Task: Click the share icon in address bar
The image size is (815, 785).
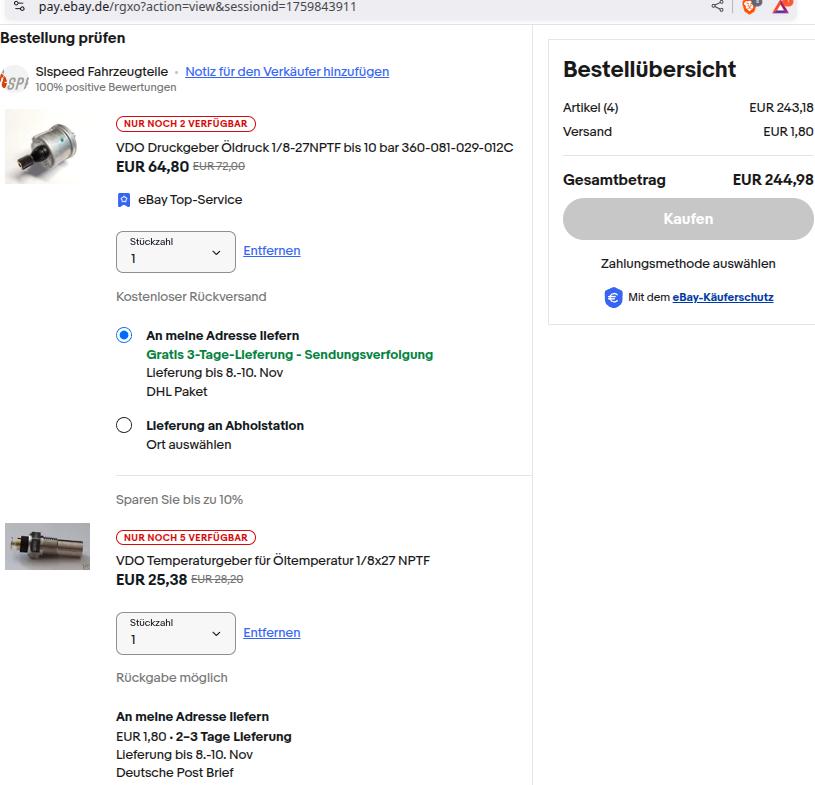Action: [717, 7]
